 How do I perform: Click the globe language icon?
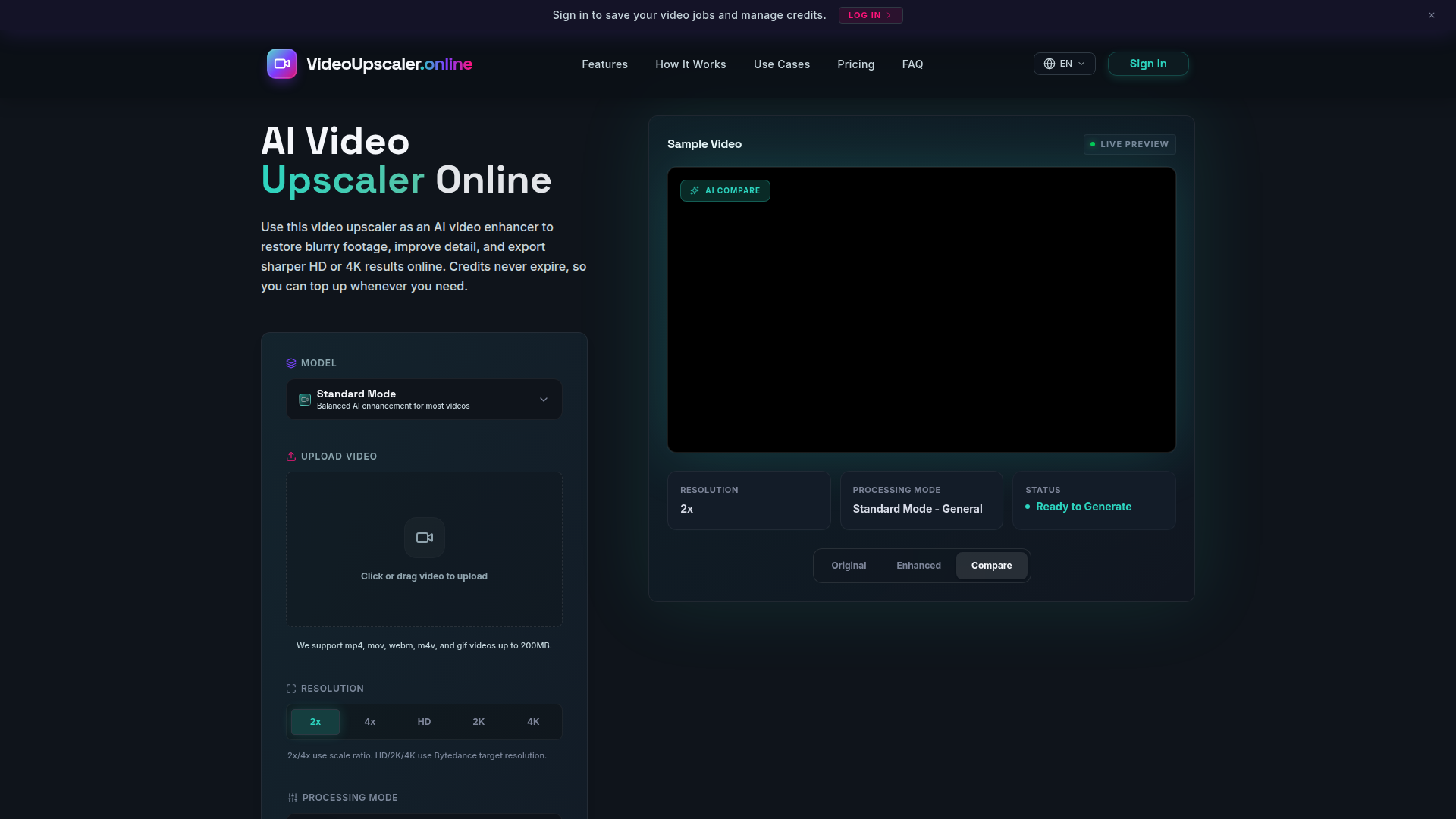[1050, 64]
